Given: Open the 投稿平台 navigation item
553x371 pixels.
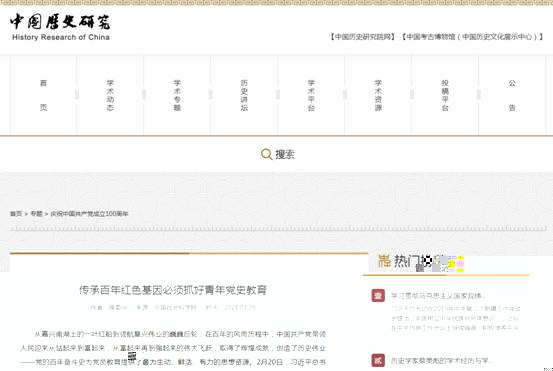Looking at the screenshot, I should 445,95.
